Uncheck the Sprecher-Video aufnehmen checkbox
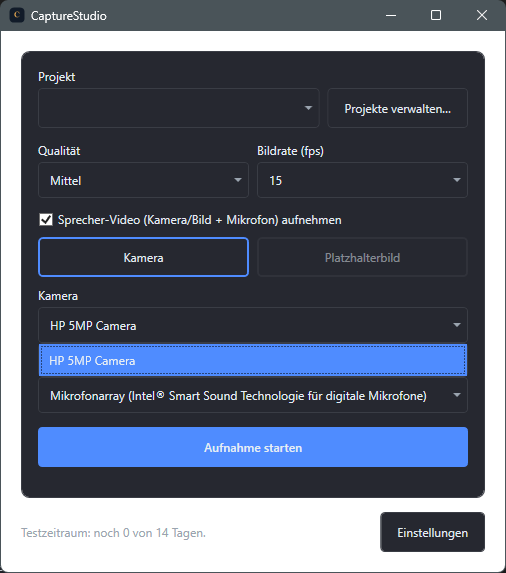The height and width of the screenshot is (573, 506). pos(46,220)
